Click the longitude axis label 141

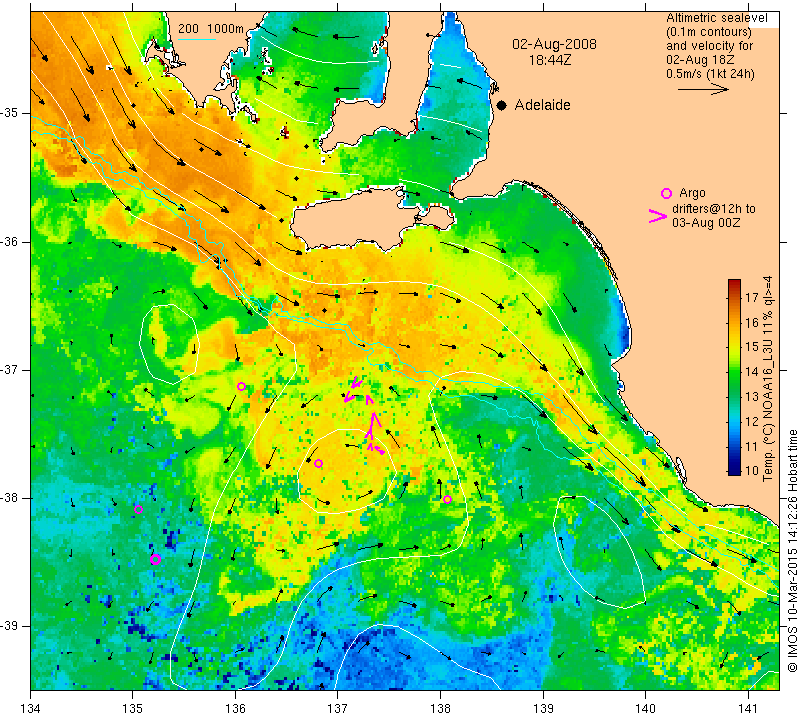(x=748, y=709)
